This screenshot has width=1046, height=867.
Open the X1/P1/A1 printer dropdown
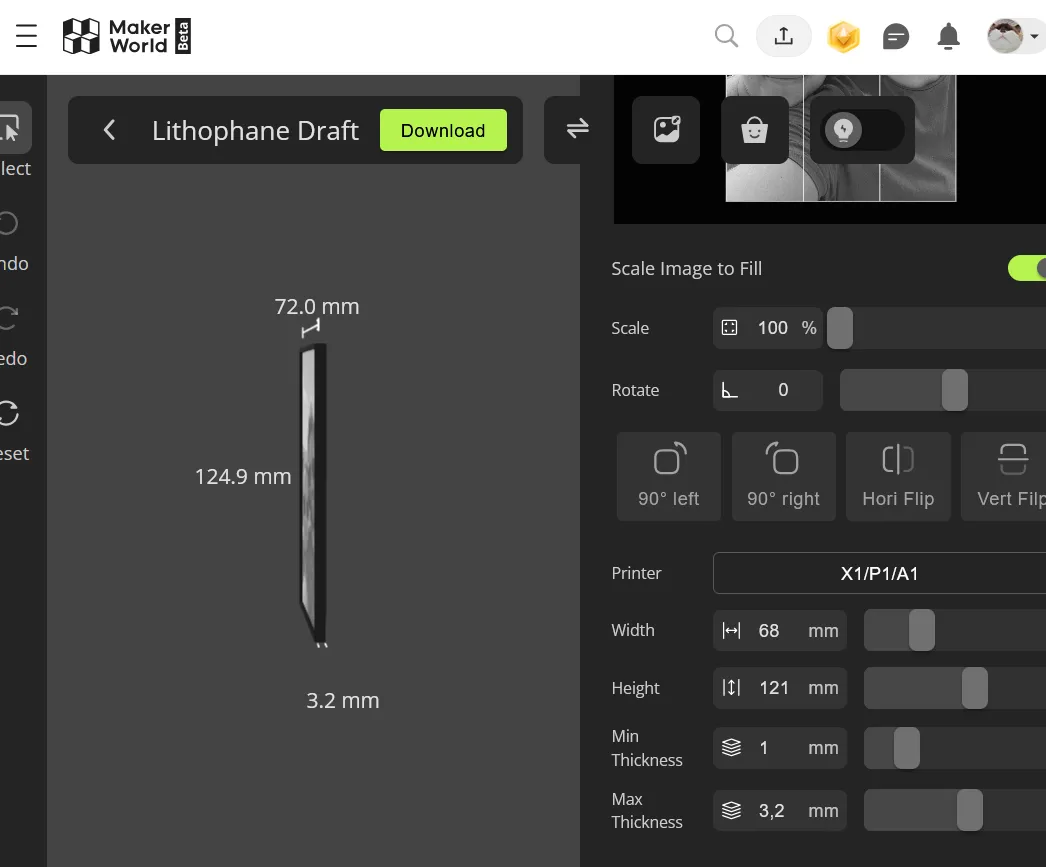point(879,573)
